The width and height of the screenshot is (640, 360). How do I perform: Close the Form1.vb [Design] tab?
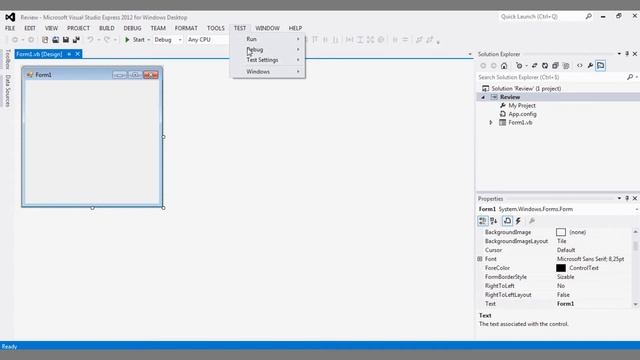78,54
